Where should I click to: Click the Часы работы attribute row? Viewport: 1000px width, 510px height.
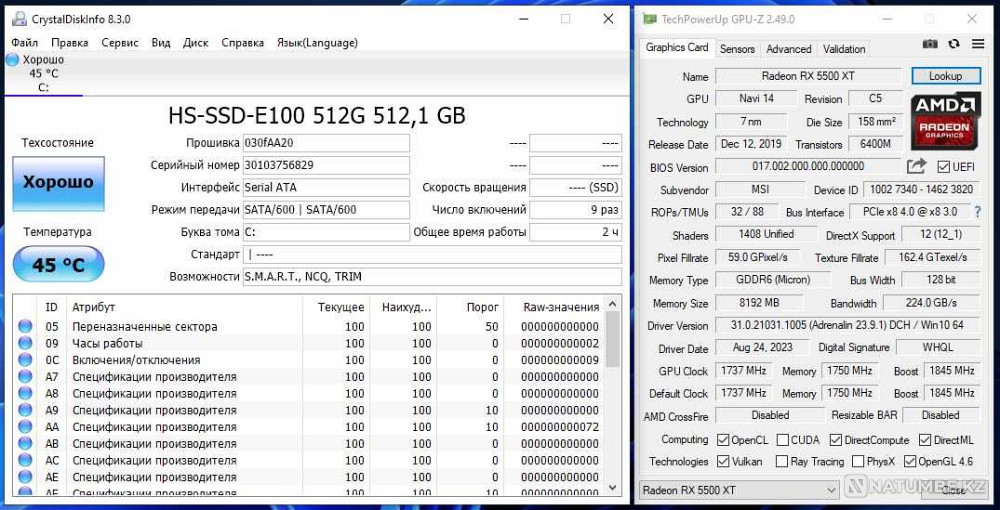tap(308, 343)
